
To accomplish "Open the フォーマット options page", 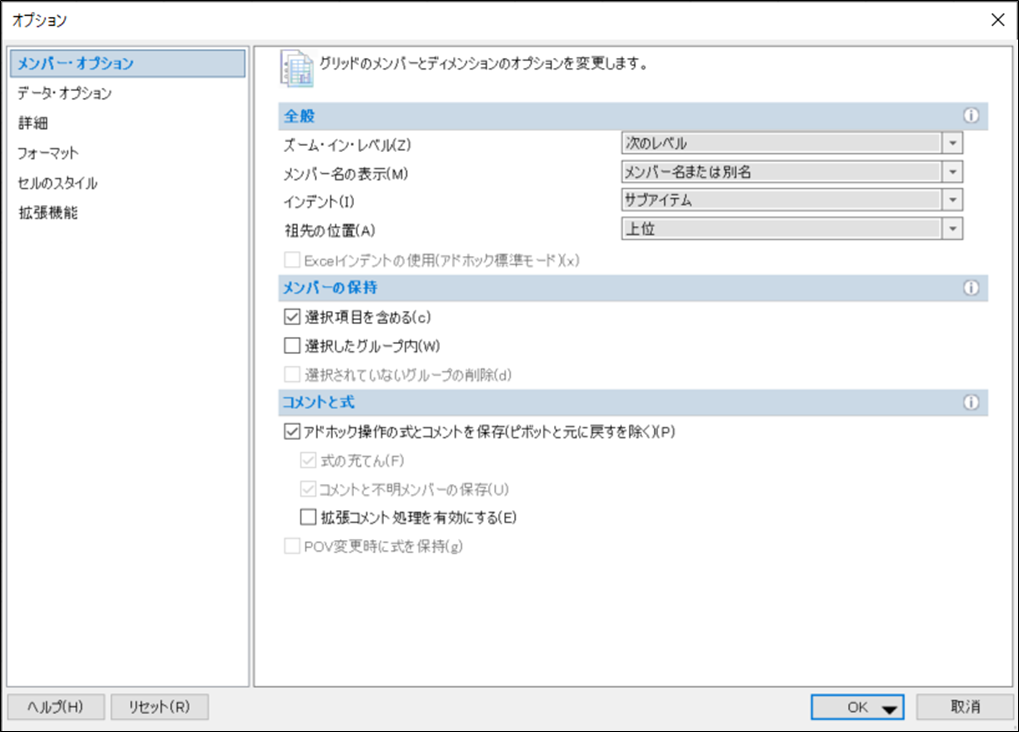I will 47,153.
